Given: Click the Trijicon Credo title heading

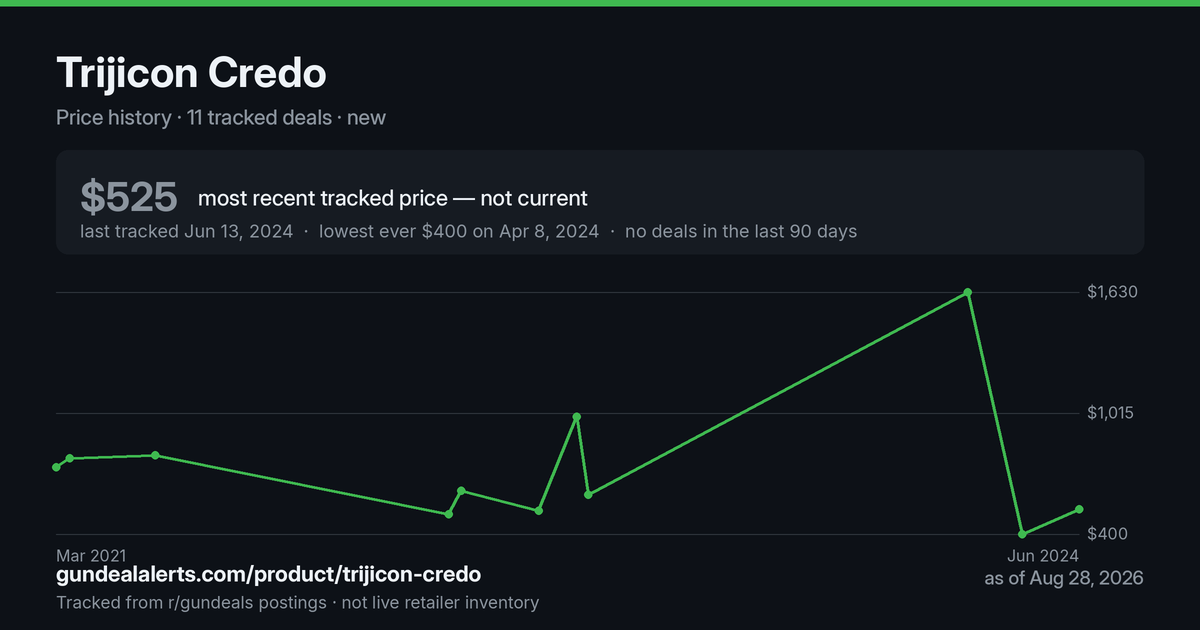Looking at the screenshot, I should coord(191,73).
